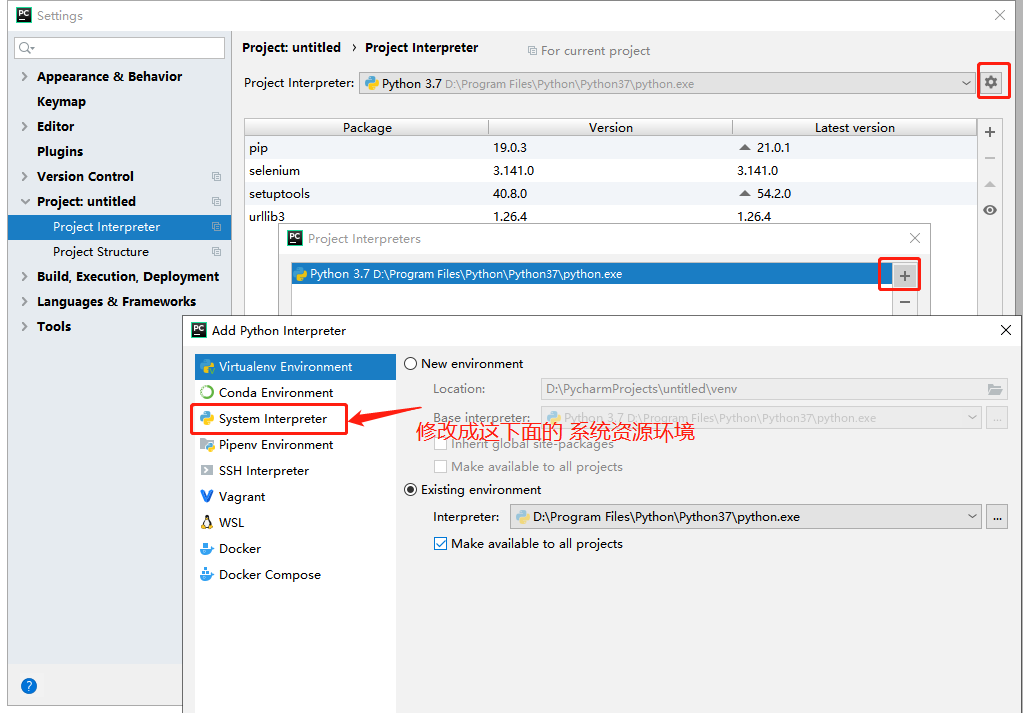Expand Build, Execution, Deployment section
The image size is (1023, 713).
pyautogui.click(x=24, y=277)
